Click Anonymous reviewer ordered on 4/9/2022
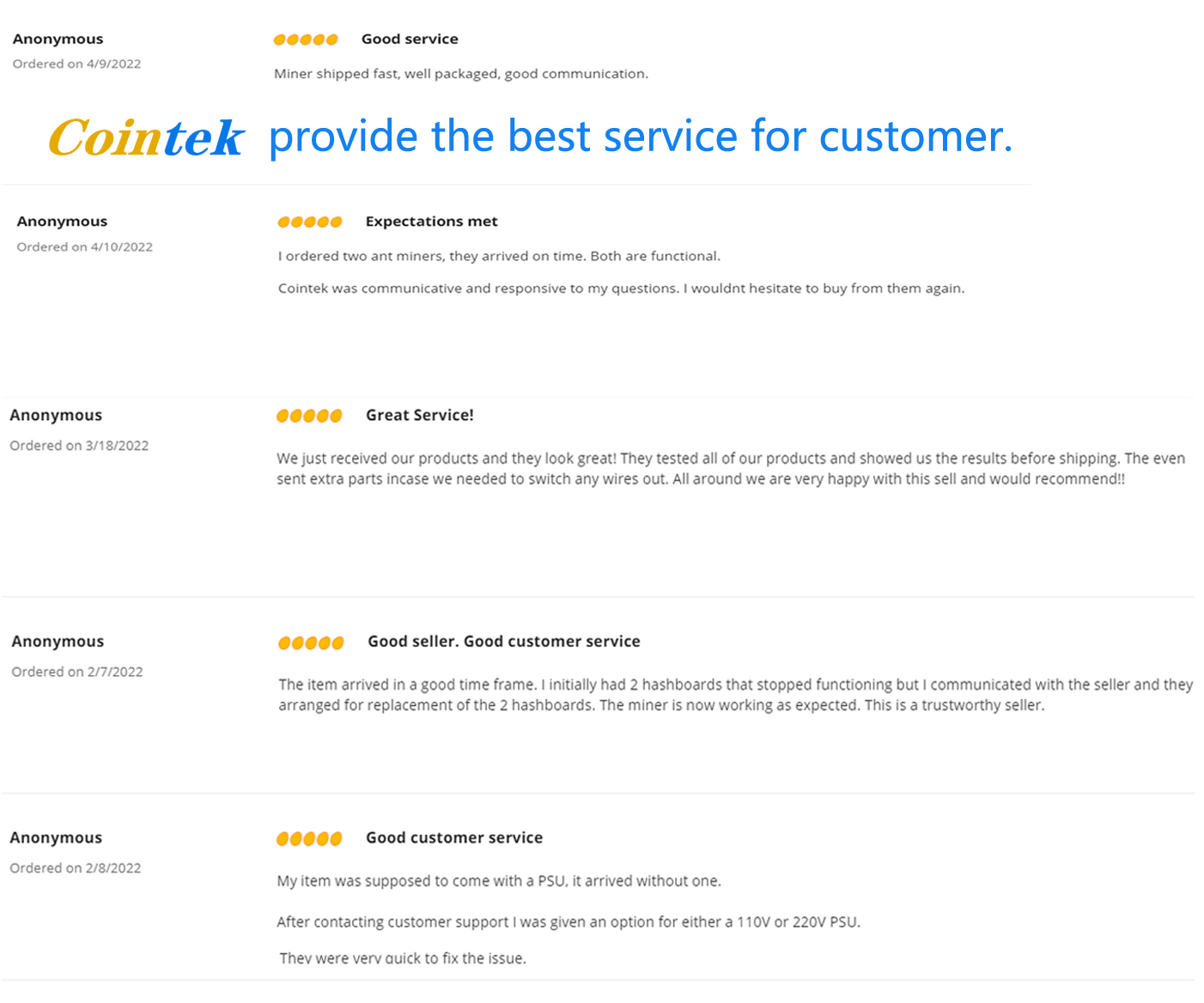This screenshot has width=1204, height=1003. pos(58,39)
